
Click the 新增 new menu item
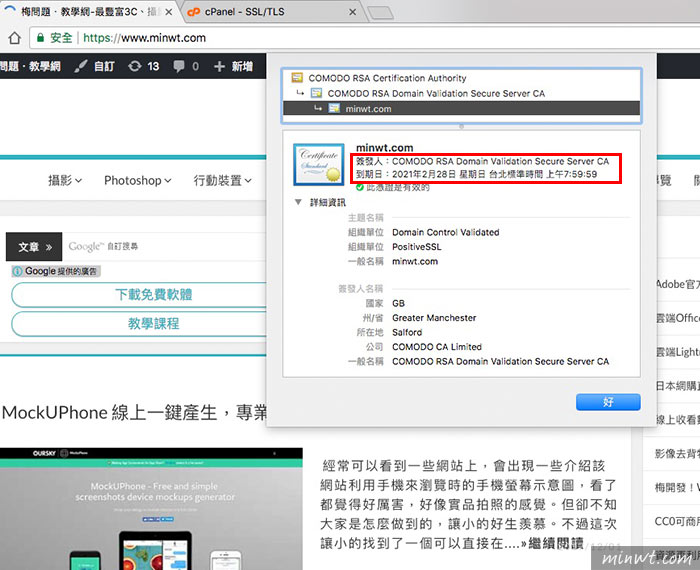click(242, 67)
